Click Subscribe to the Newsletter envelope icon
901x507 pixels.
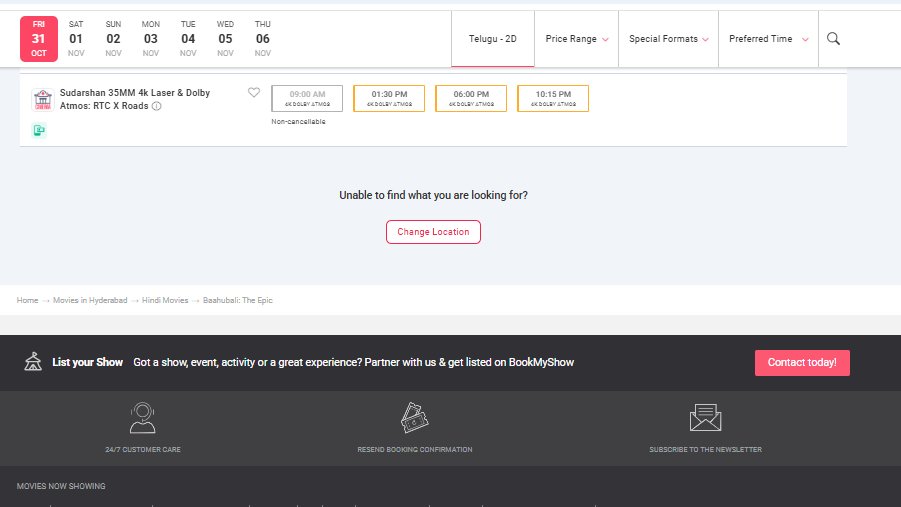tap(705, 417)
